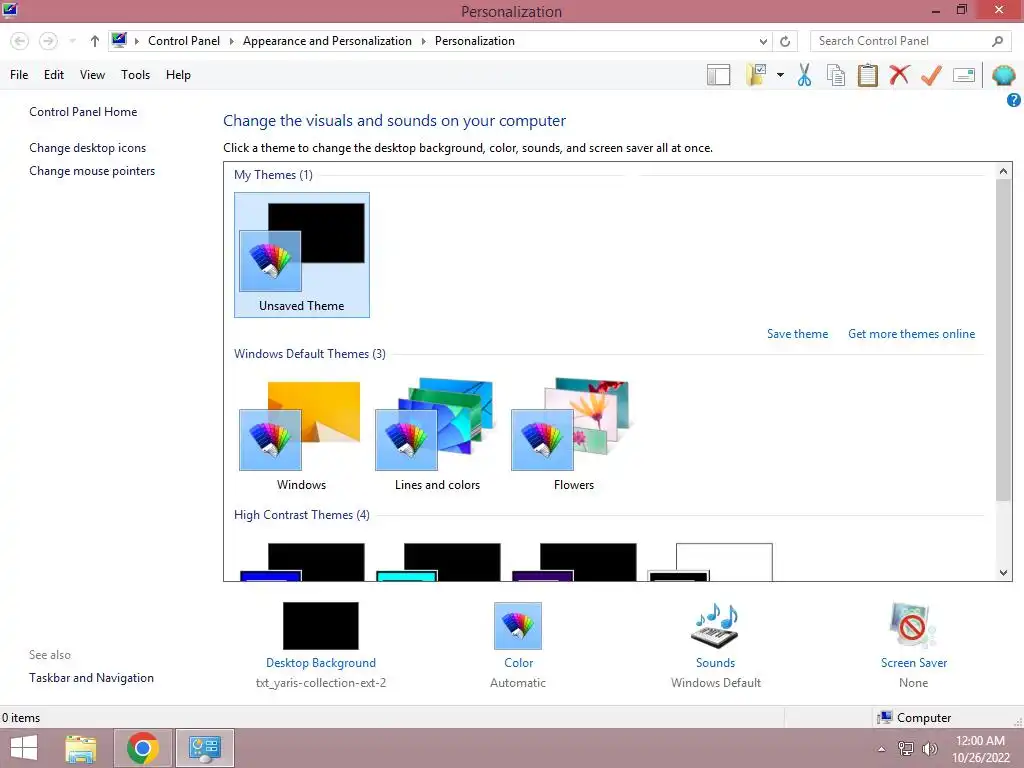Click the volume speaker tray icon
Image resolution: width=1024 pixels, height=768 pixels.
[930, 749]
